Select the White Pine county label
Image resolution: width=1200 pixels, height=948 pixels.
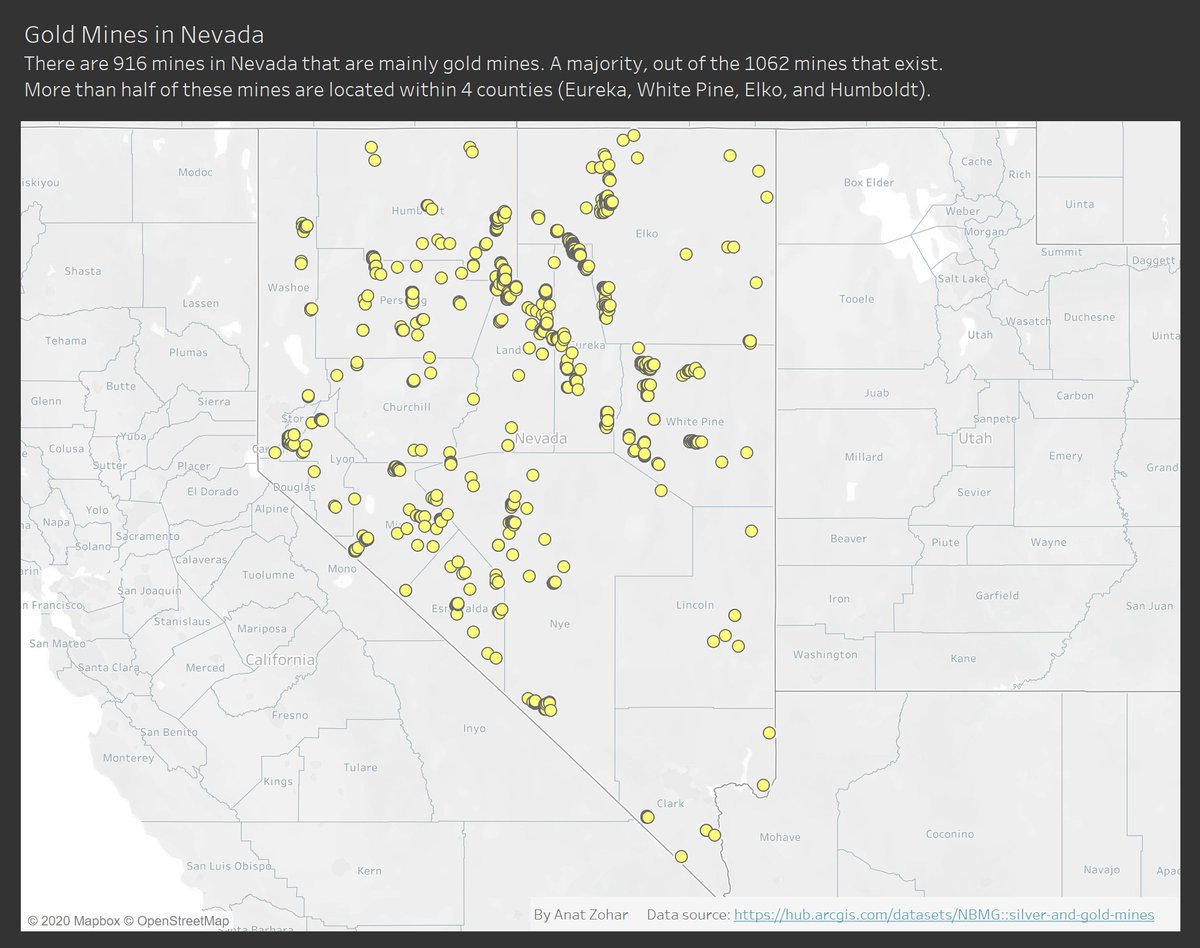click(x=695, y=421)
